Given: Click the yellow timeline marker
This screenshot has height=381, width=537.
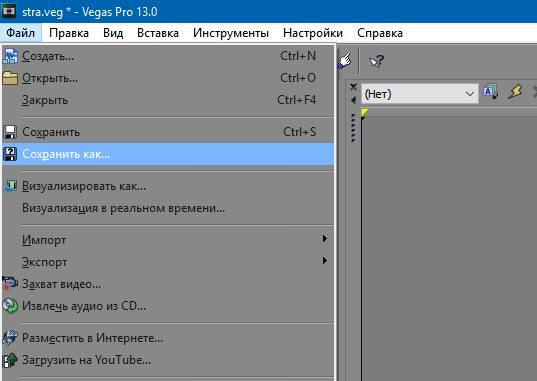Looking at the screenshot, I should 364,113.
